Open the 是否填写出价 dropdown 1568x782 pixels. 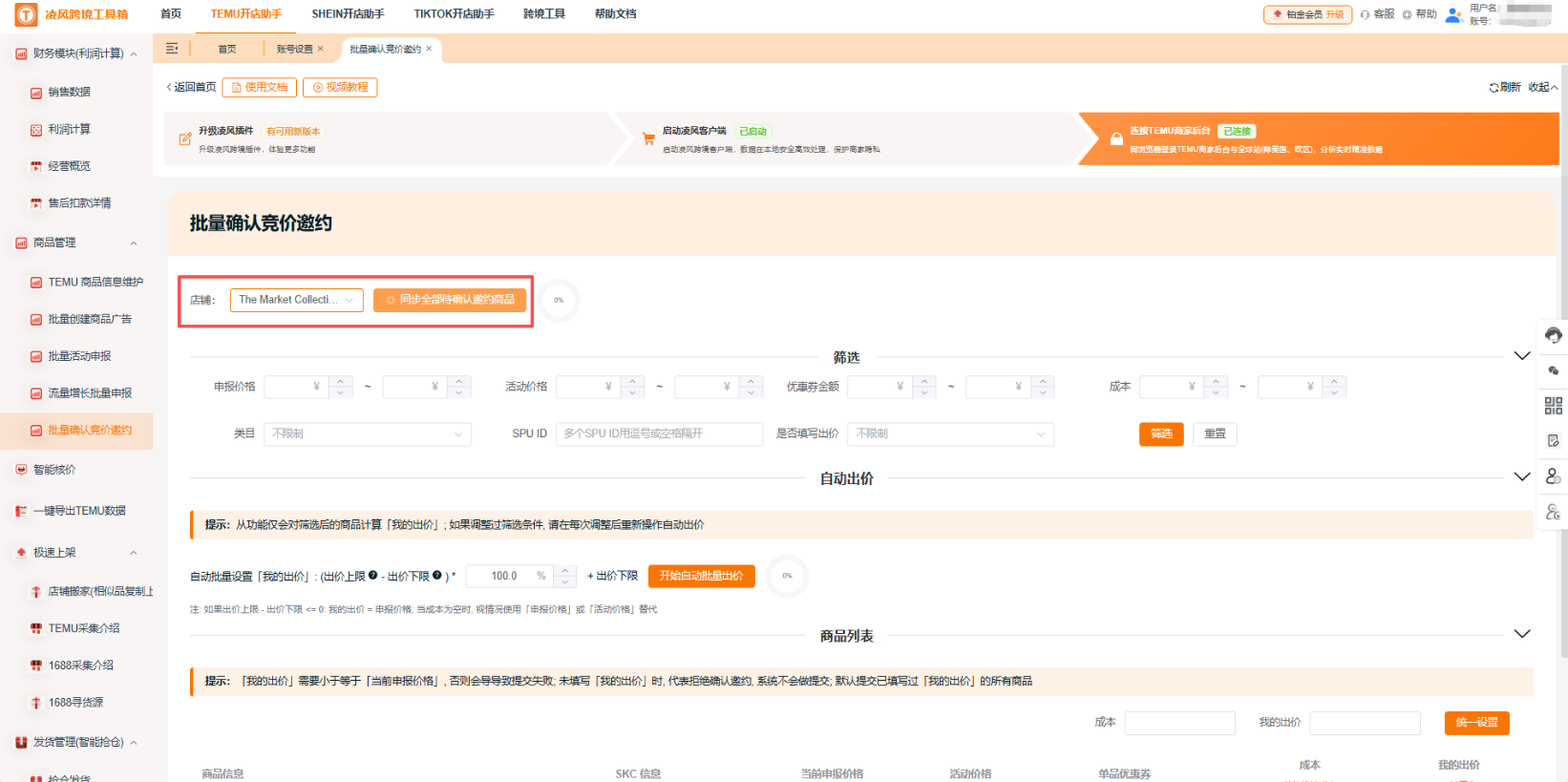(951, 433)
